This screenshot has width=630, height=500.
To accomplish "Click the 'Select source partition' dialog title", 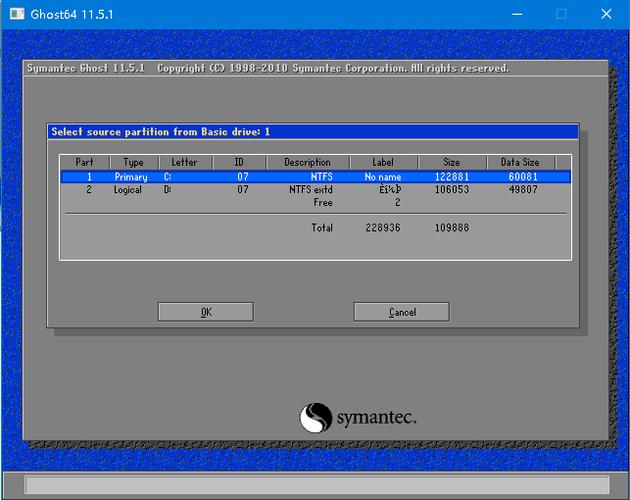I will coord(161,132).
